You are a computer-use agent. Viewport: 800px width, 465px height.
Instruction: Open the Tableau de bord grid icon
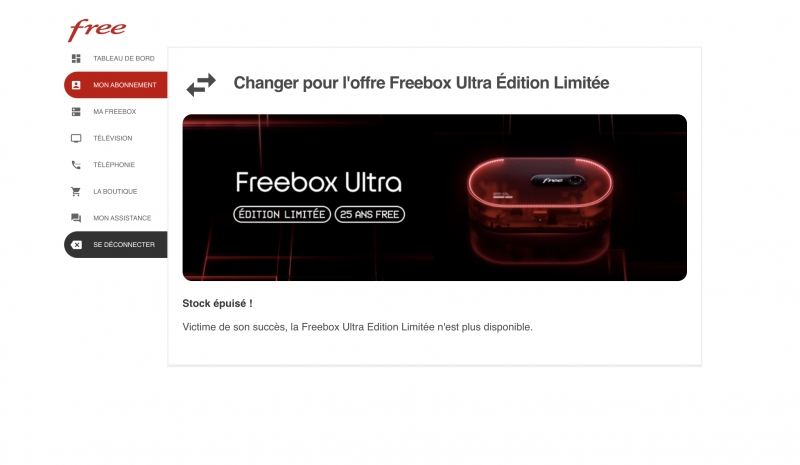click(76, 59)
